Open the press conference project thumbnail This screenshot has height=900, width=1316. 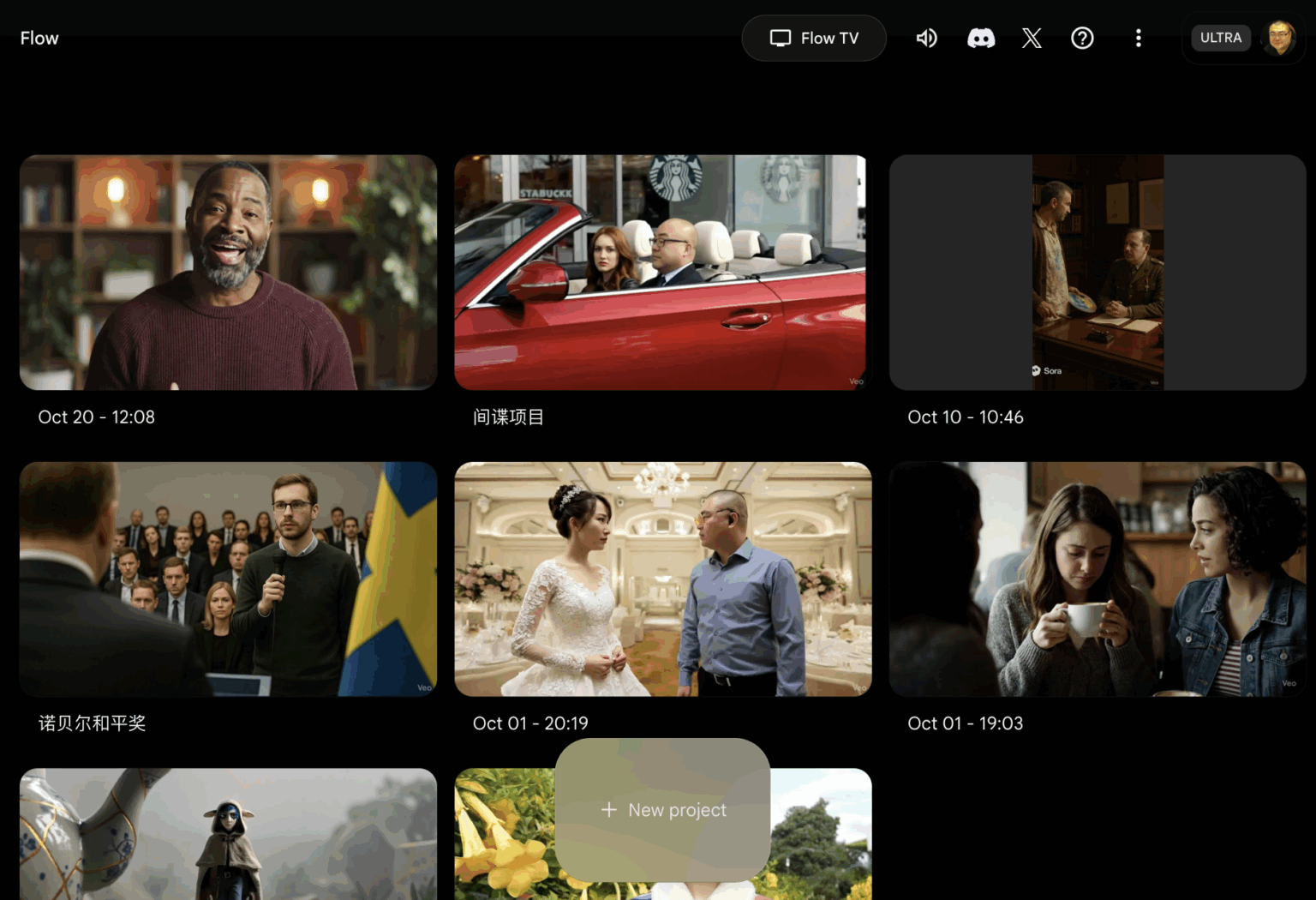(x=228, y=579)
